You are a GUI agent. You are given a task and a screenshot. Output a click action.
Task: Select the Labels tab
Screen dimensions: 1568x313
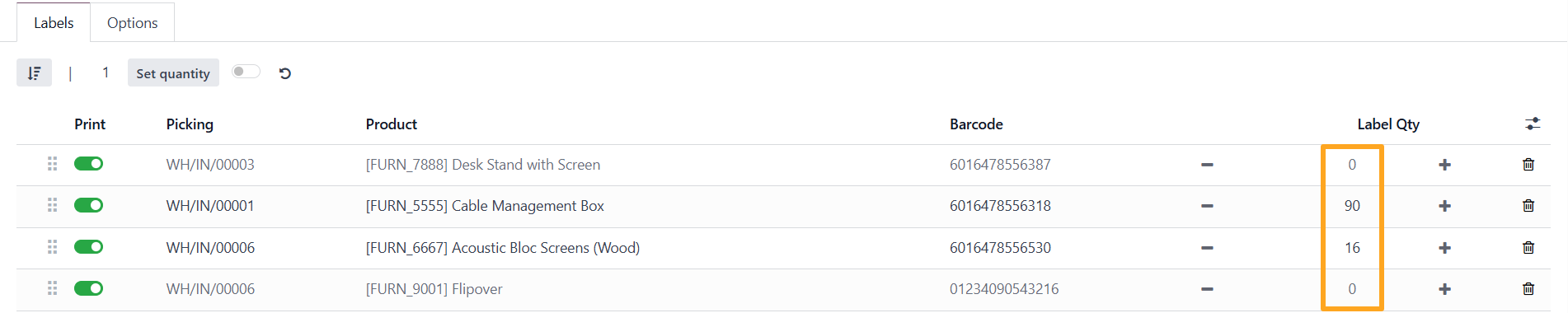(54, 22)
